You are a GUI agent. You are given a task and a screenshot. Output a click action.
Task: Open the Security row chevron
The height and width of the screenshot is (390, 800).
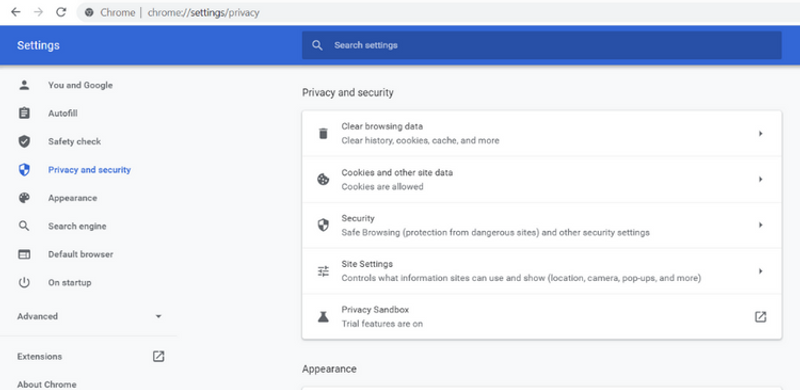[760, 225]
